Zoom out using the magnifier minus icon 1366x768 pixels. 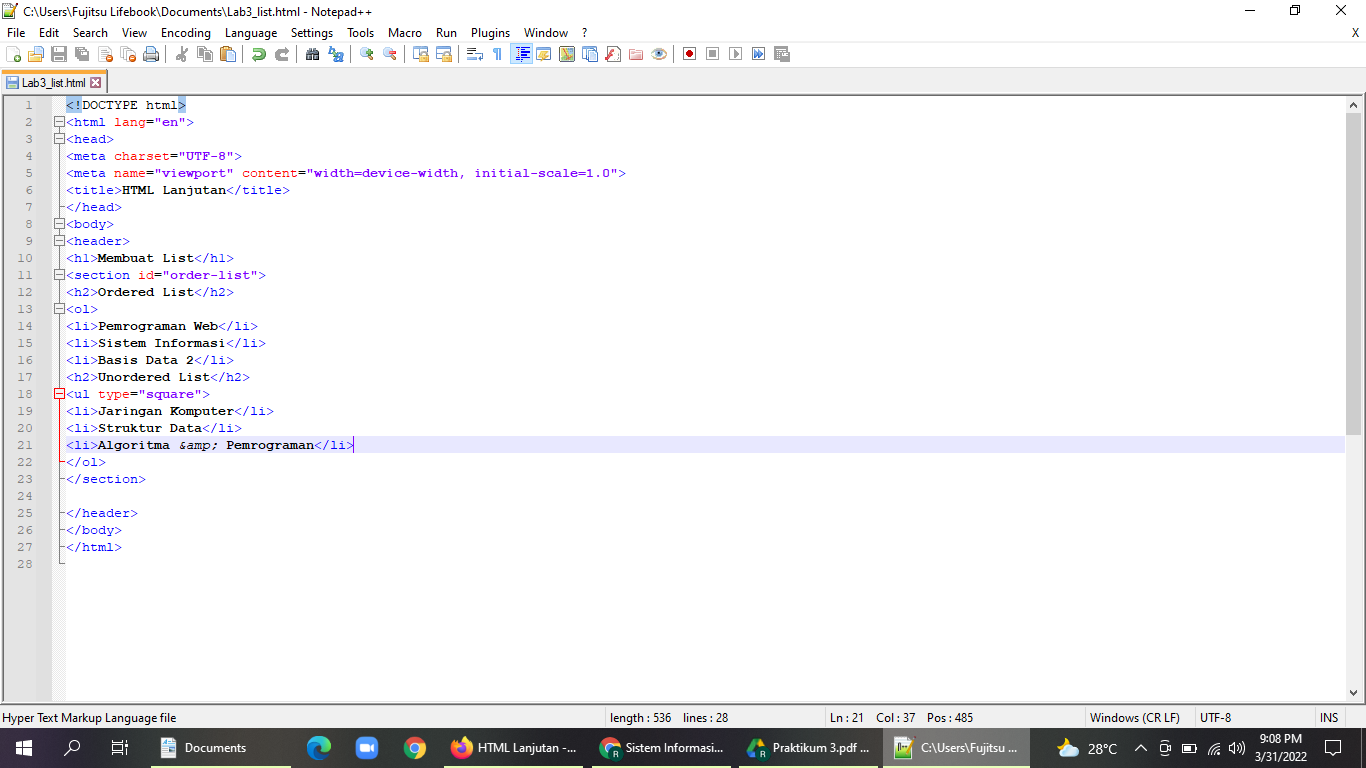coord(390,54)
